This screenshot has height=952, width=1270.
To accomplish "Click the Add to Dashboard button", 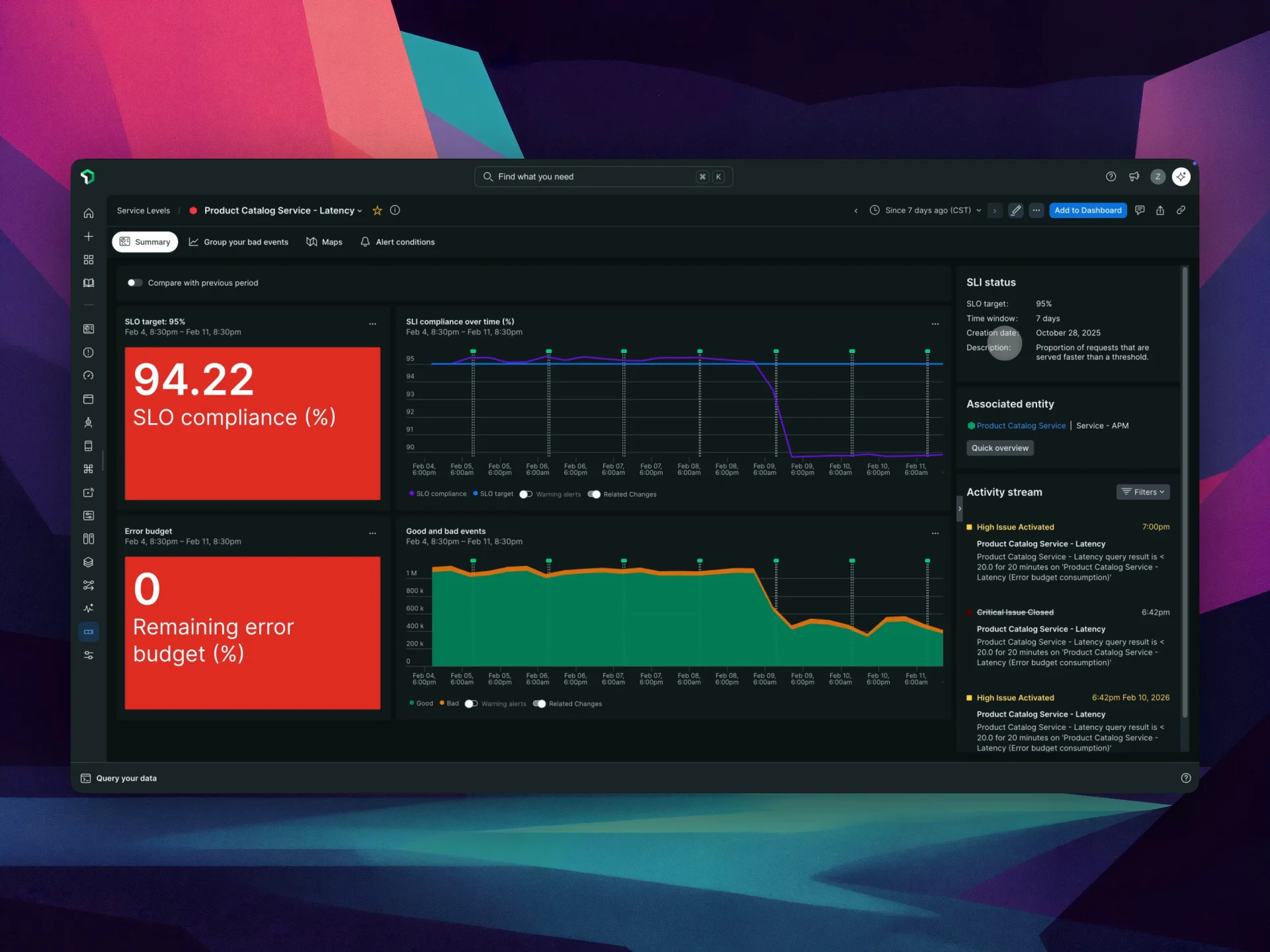I will click(1087, 210).
